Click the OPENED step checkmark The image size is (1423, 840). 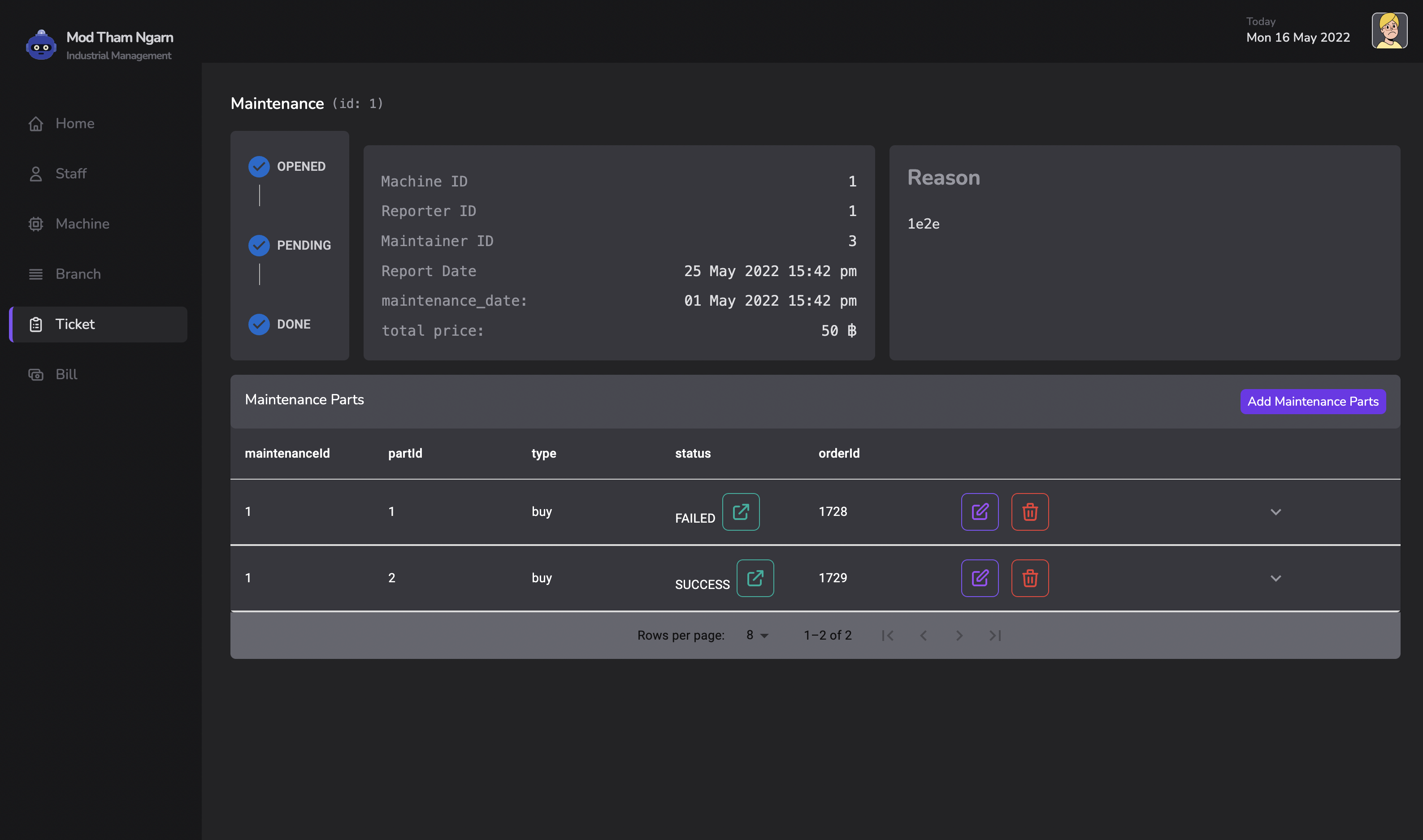click(x=259, y=166)
